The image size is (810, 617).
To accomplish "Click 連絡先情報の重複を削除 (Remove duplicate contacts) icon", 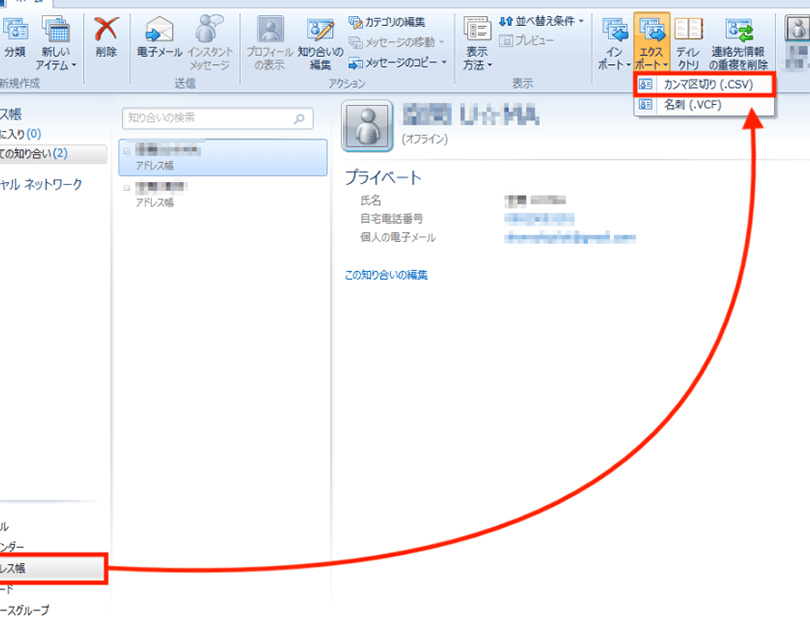I will (738, 30).
